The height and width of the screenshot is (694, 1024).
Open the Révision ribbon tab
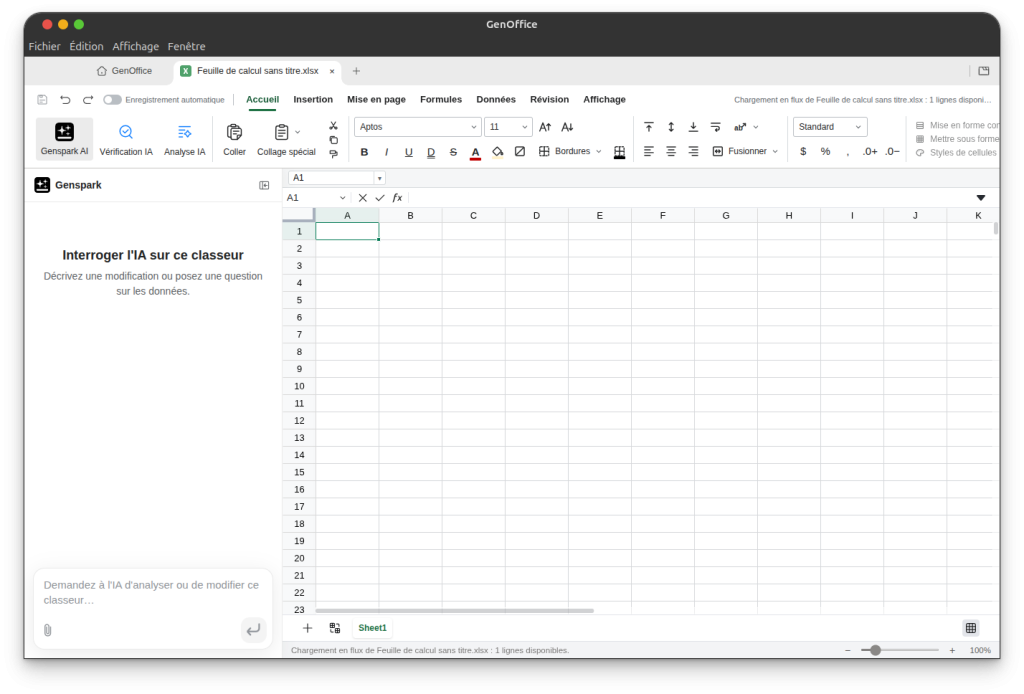click(x=549, y=99)
